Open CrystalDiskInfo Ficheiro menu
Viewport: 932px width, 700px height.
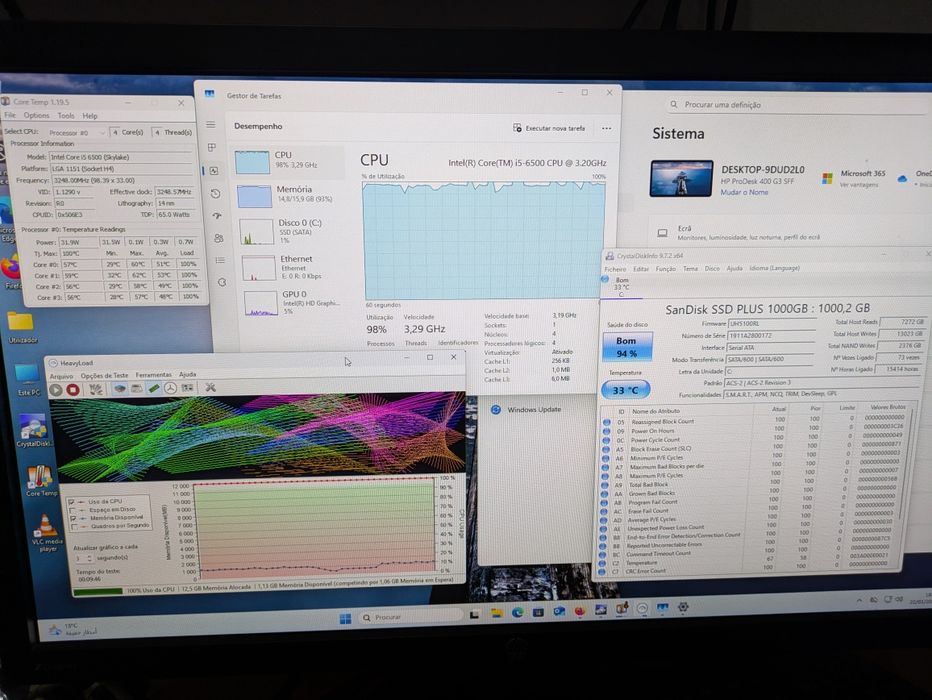615,269
